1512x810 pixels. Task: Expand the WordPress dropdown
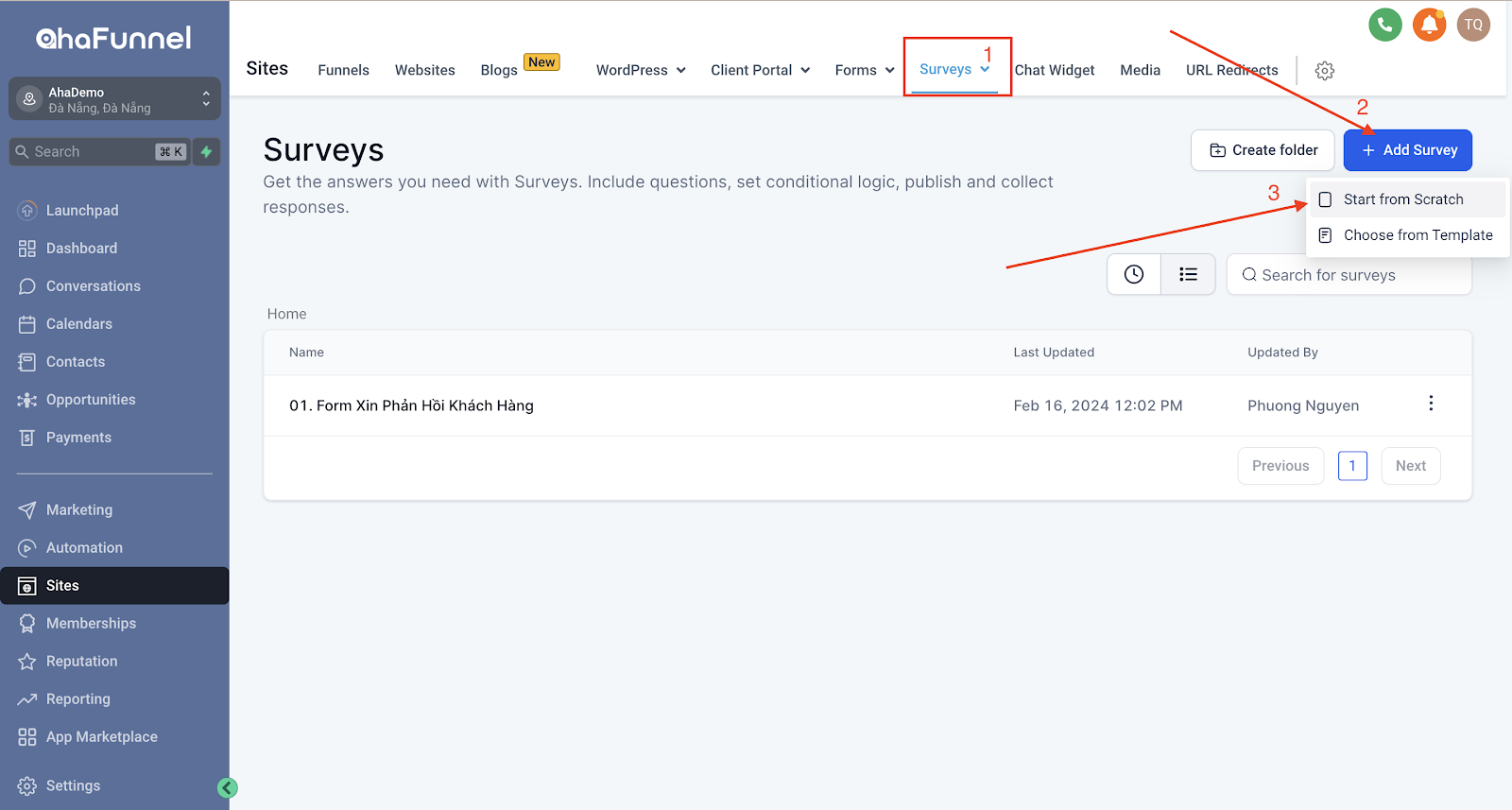[x=641, y=70]
